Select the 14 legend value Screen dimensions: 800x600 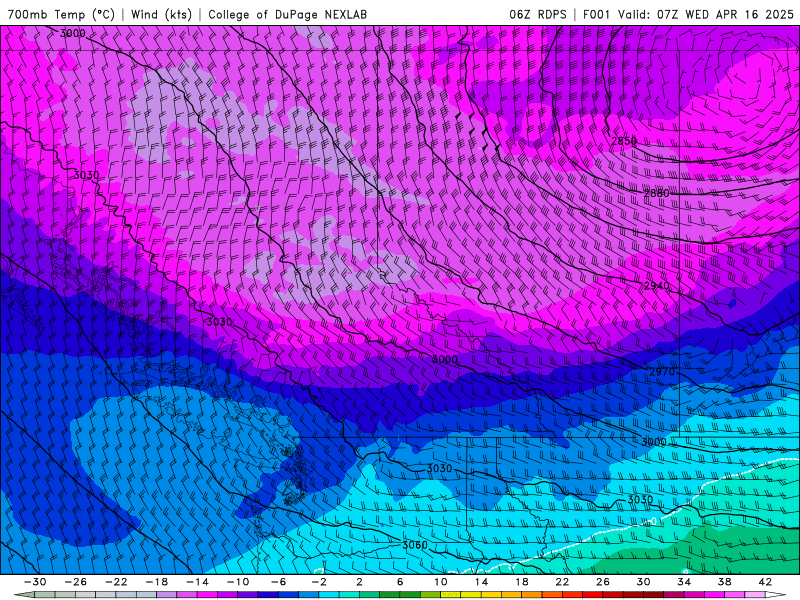[x=481, y=582]
